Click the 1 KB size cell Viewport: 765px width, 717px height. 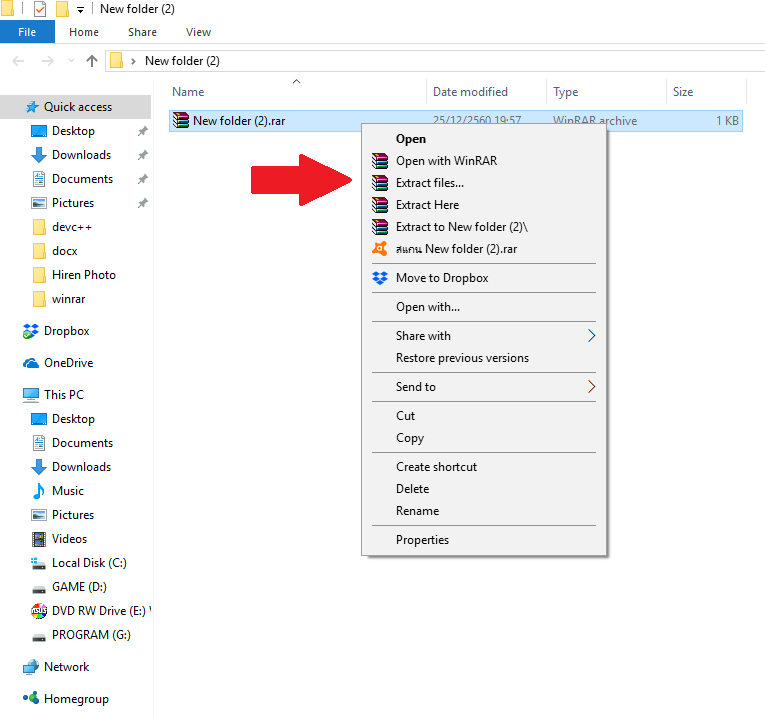tap(727, 120)
